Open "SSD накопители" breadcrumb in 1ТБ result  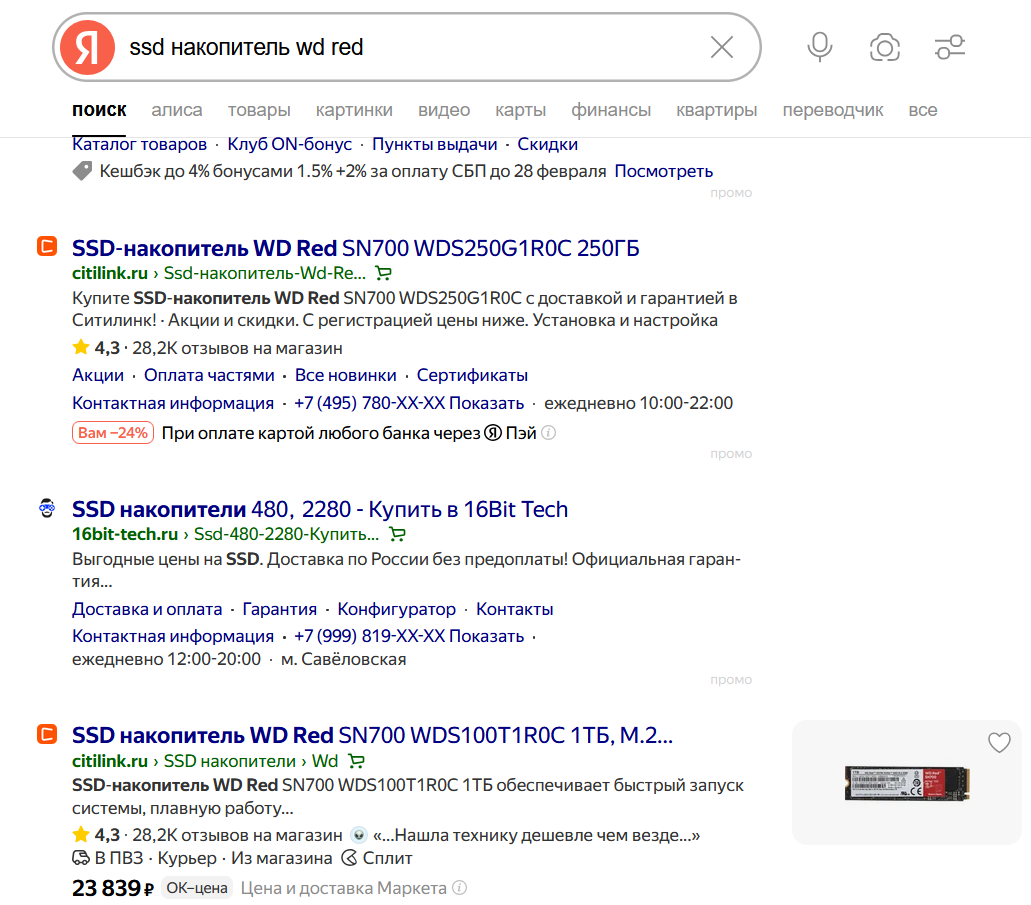[229, 761]
